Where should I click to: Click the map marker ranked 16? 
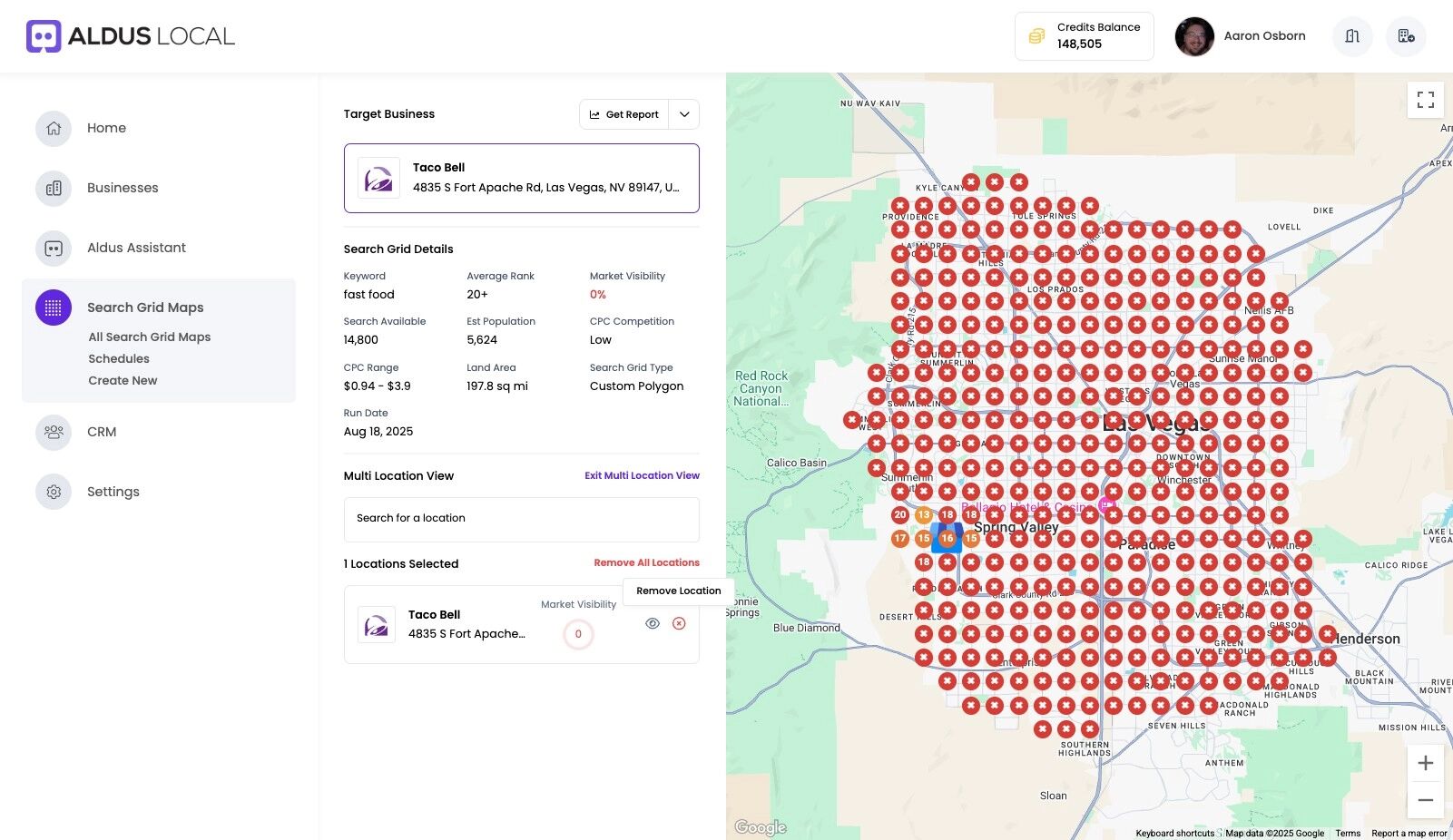pyautogui.click(x=947, y=538)
